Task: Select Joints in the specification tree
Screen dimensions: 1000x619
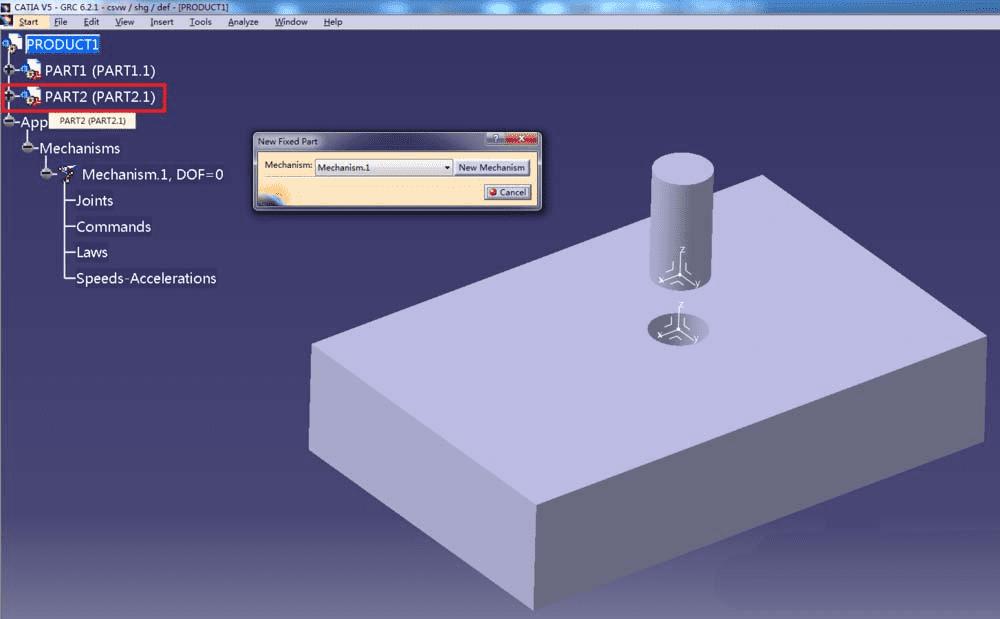Action: pos(94,200)
